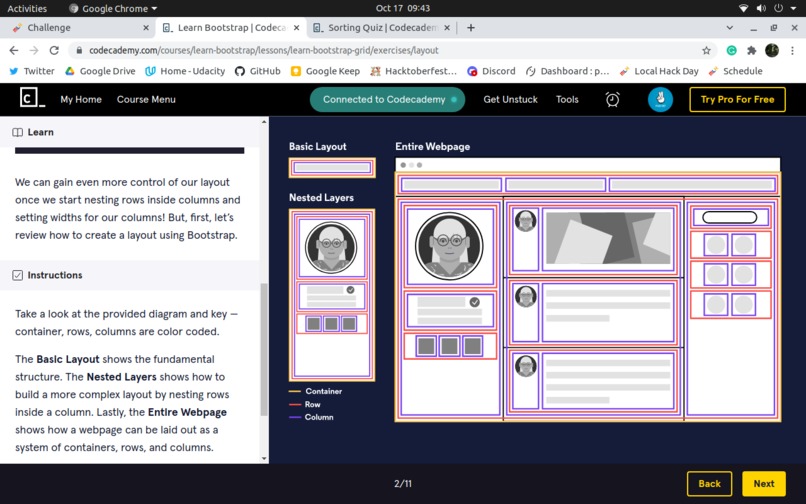The image size is (806, 504).
Task: Click the browser forward arrow
Action: (34, 50)
